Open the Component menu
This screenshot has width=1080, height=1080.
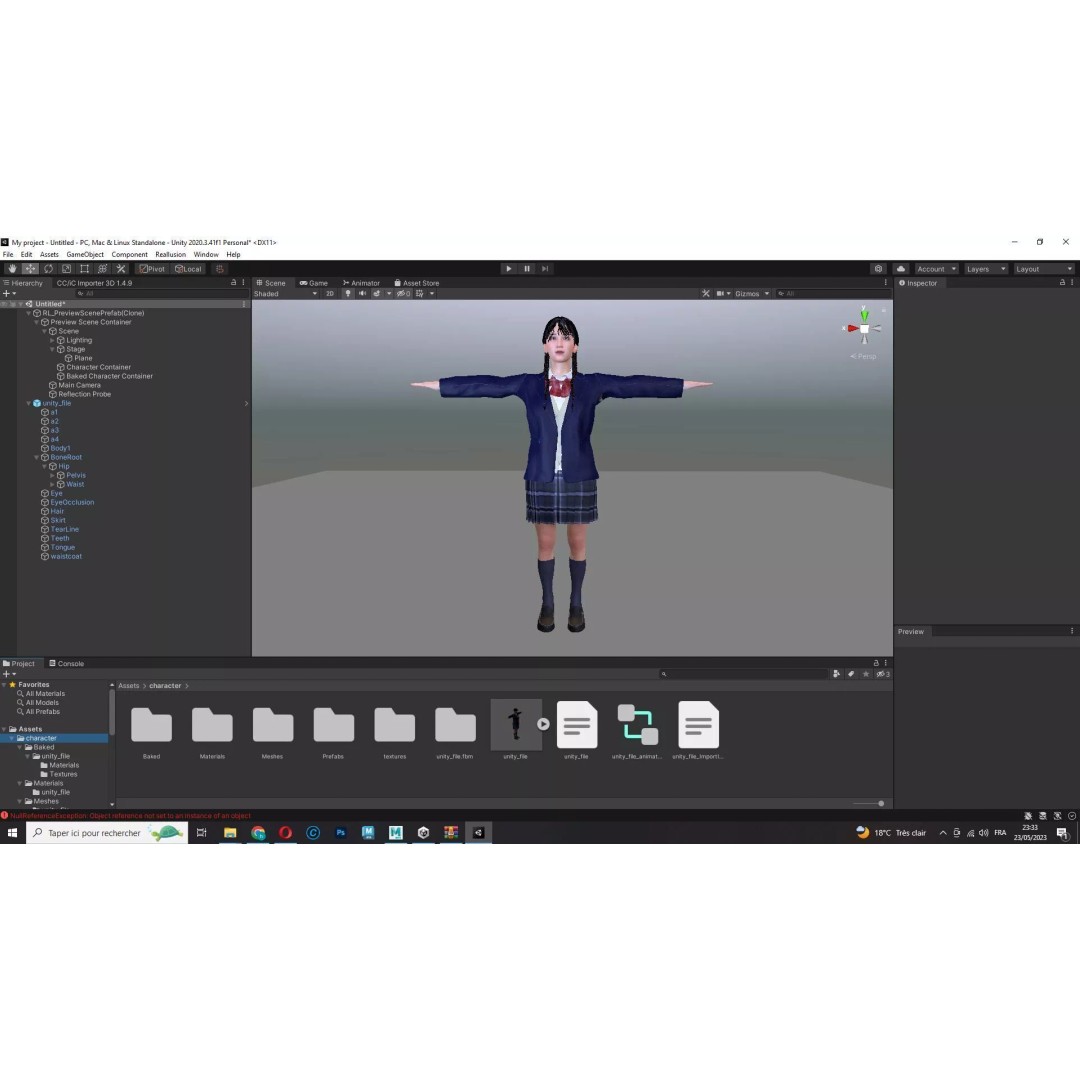click(x=129, y=254)
